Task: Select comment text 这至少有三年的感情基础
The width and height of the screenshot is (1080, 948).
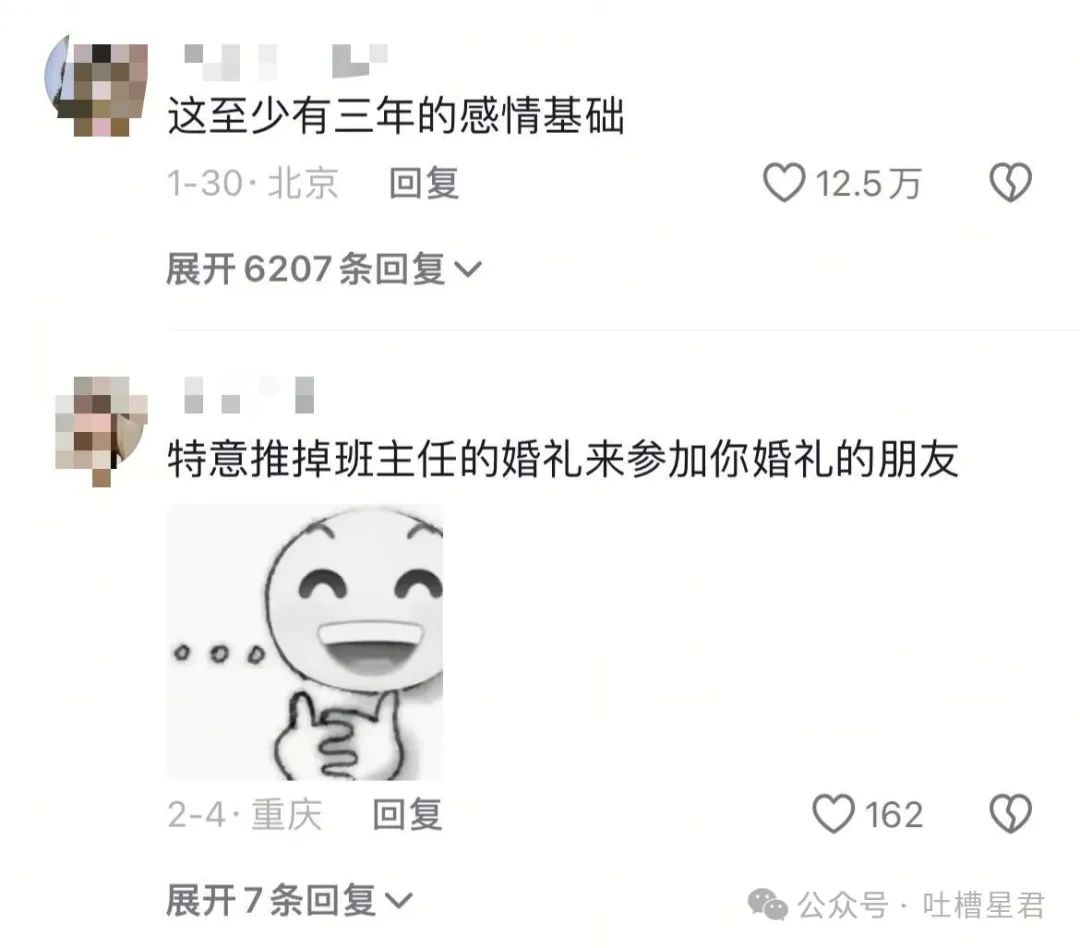Action: pyautogui.click(x=396, y=115)
